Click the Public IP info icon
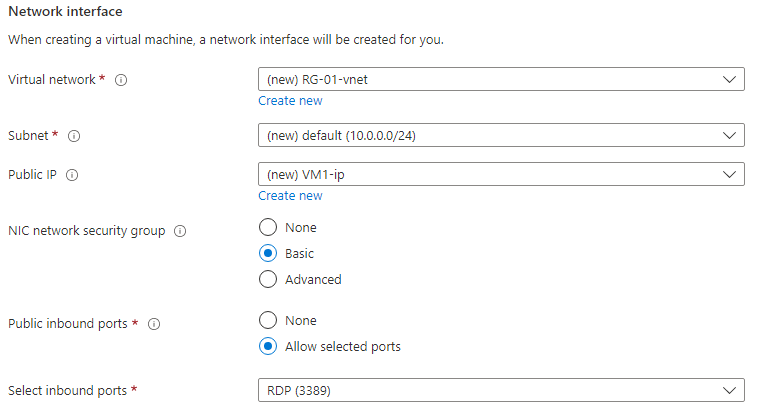The image size is (768, 415). coord(72,175)
